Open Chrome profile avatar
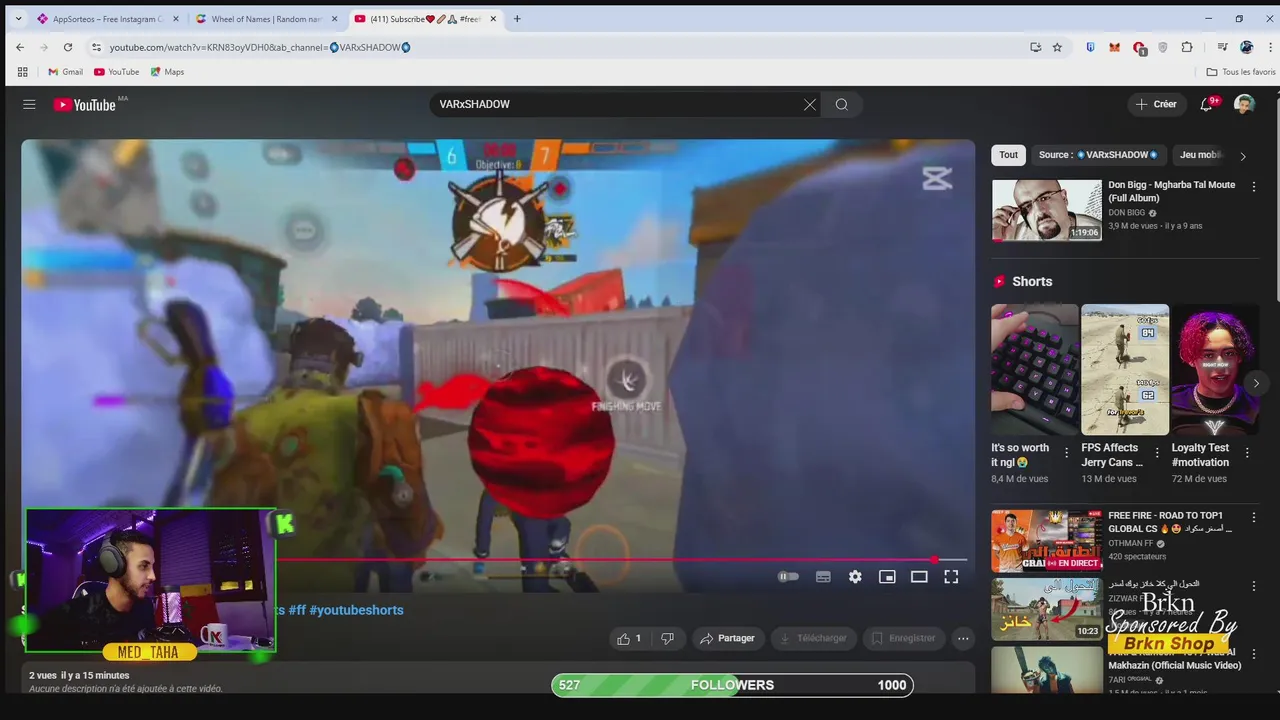Viewport: 1280px width, 720px height. [x=1246, y=47]
